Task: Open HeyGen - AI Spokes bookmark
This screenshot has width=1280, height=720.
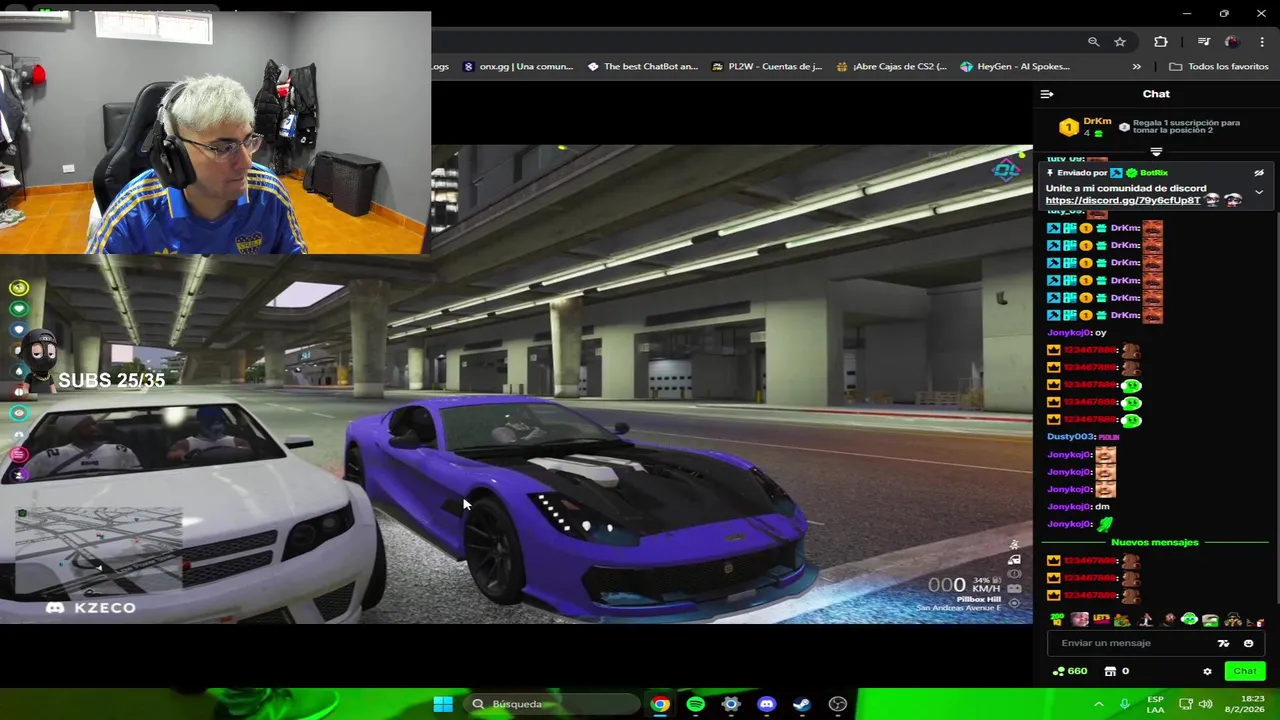Action: (1015, 67)
